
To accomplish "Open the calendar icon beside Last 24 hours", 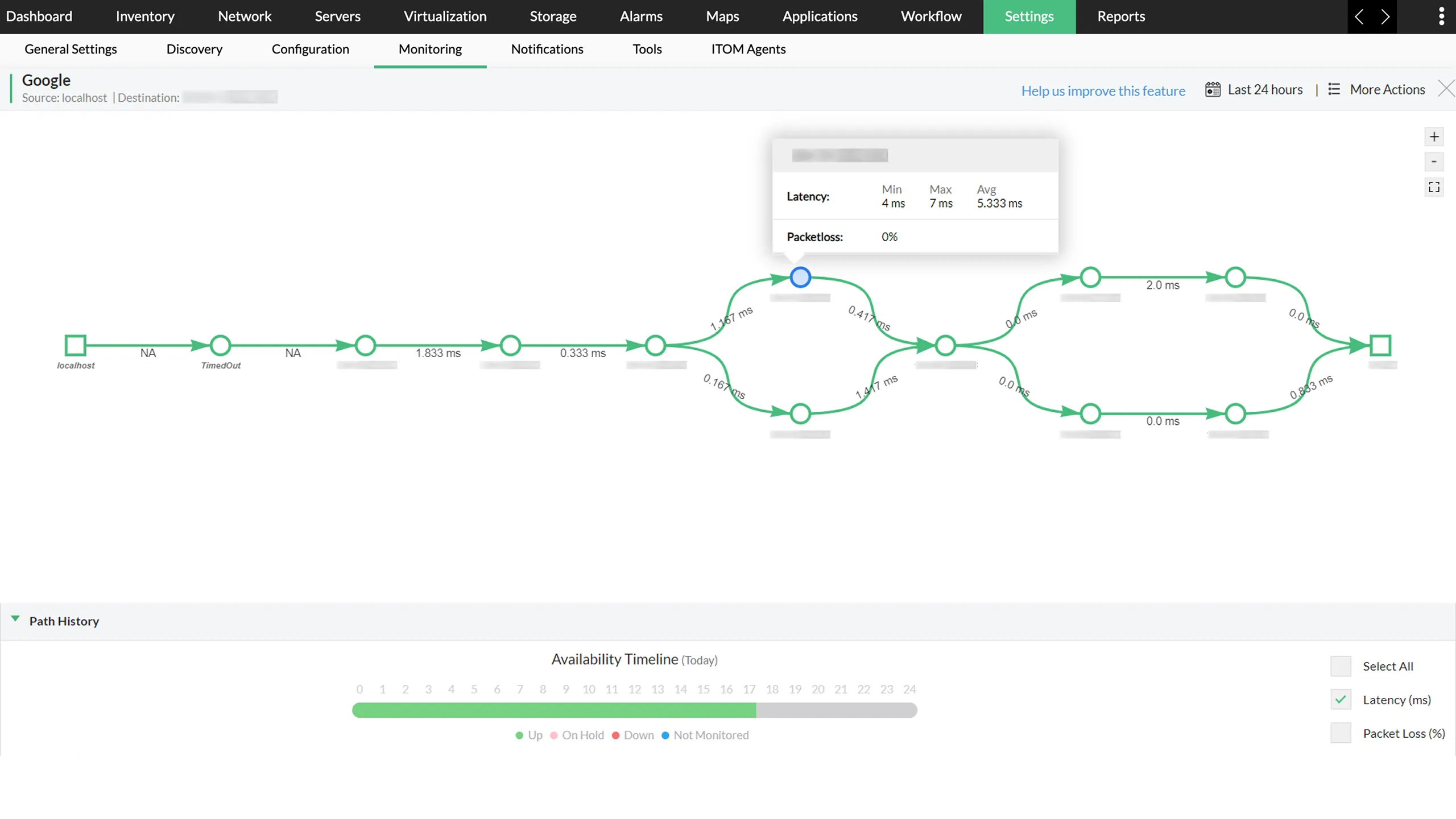I will click(1213, 89).
